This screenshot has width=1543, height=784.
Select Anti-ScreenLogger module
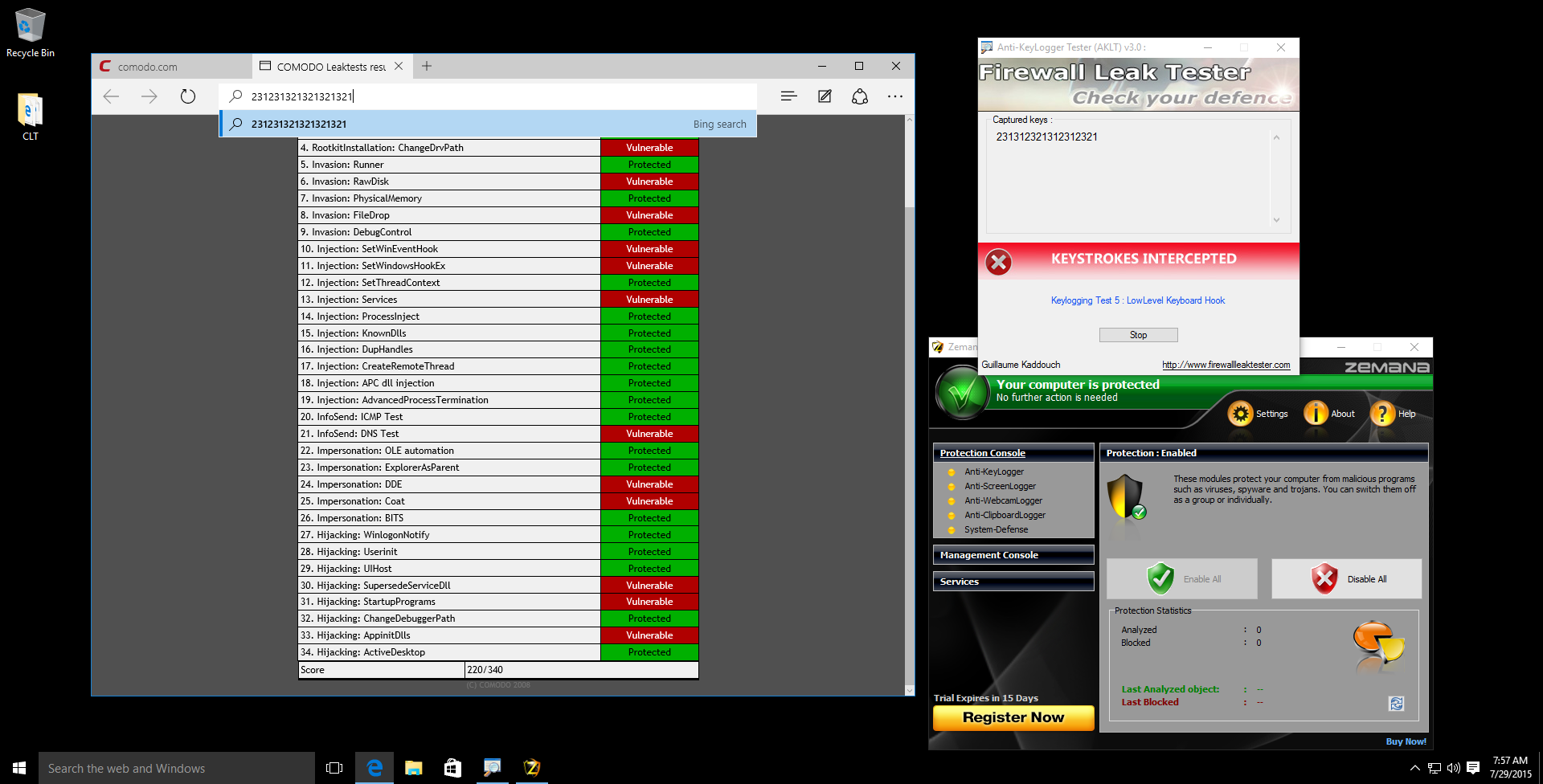tap(1000, 487)
